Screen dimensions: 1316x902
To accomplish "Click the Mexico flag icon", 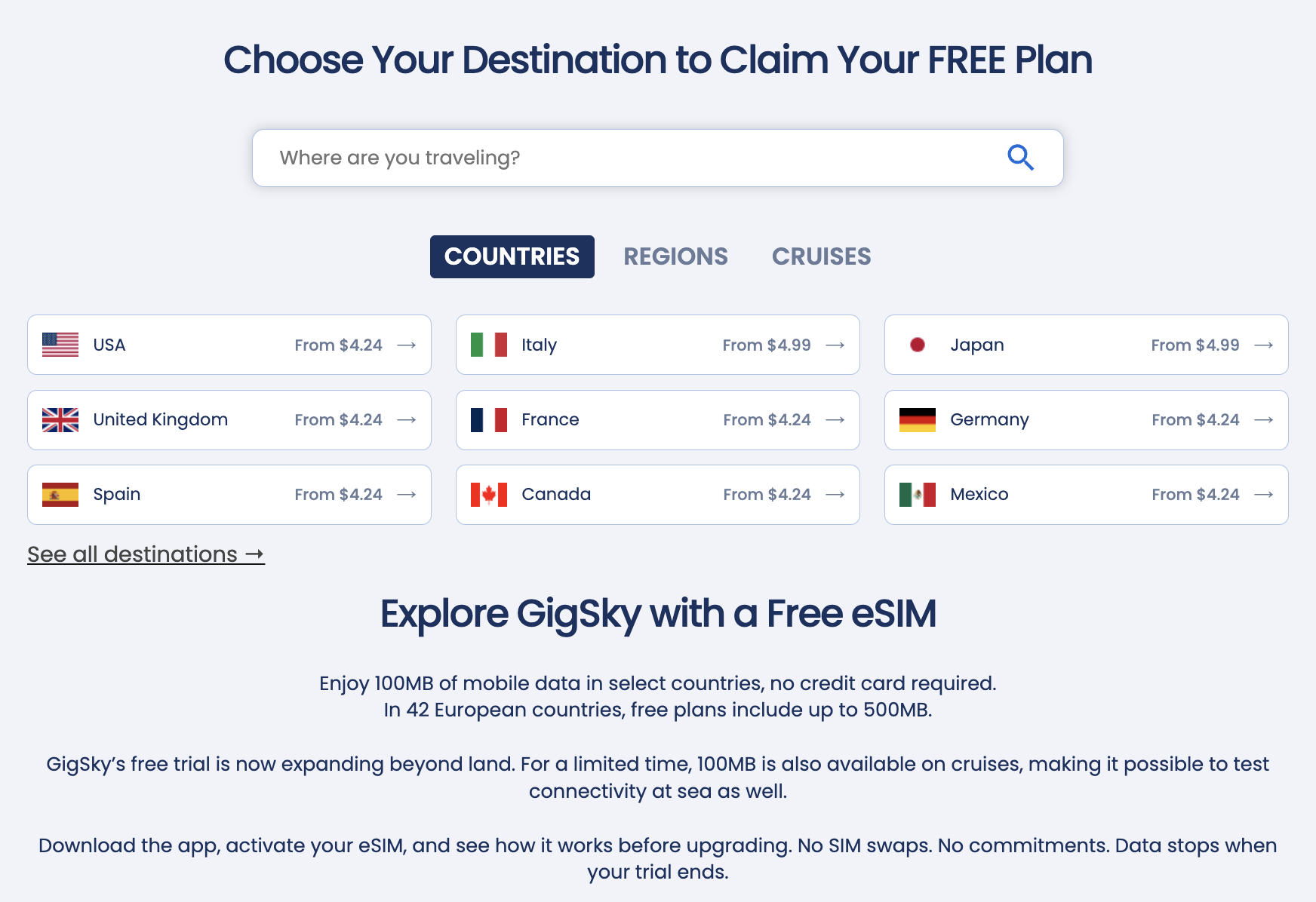I will tap(918, 495).
